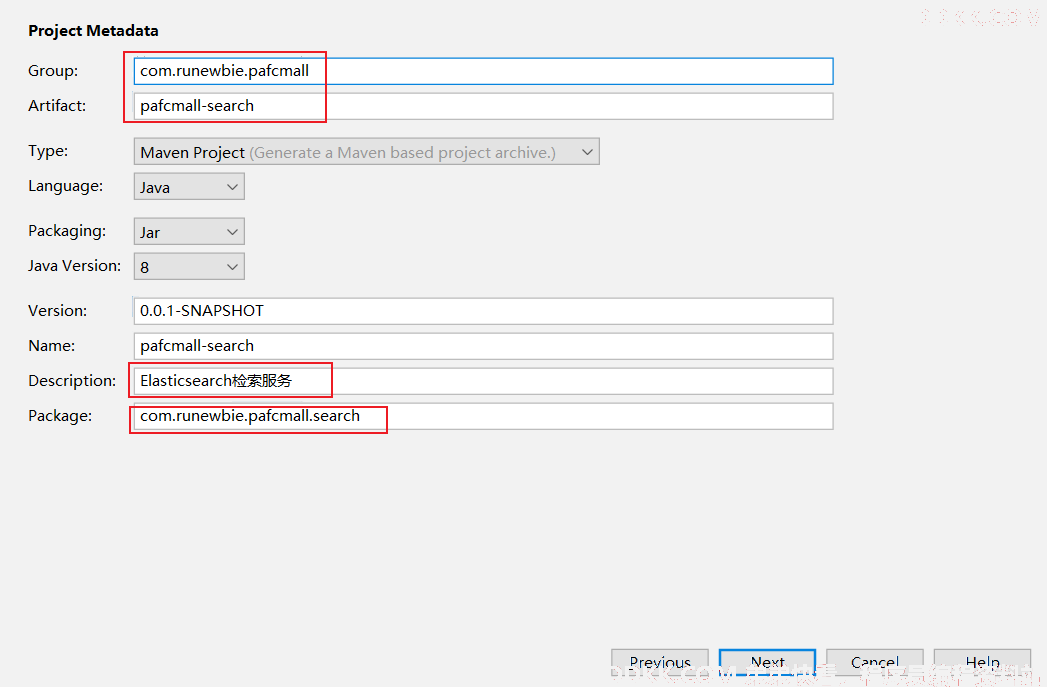Click the Version field with 0.0.1-SNAPSHOT
The image size is (1047, 687).
point(483,311)
